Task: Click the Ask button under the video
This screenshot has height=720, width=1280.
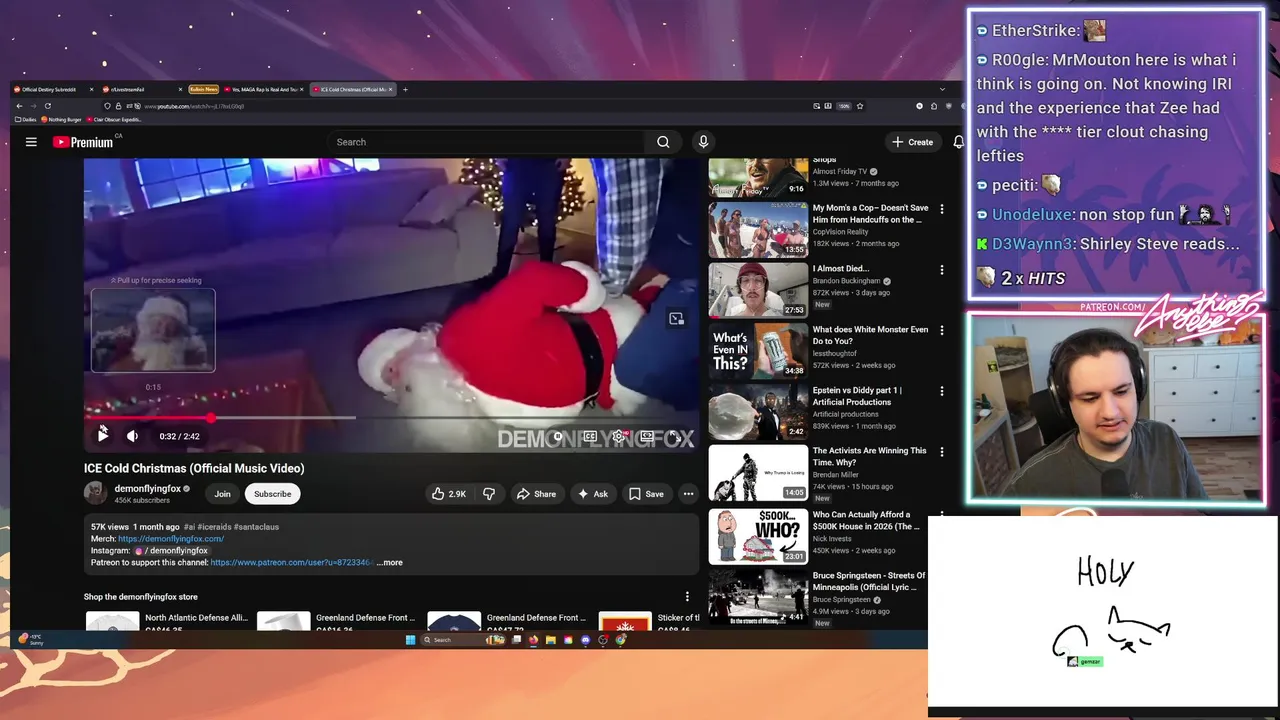Action: (592, 494)
